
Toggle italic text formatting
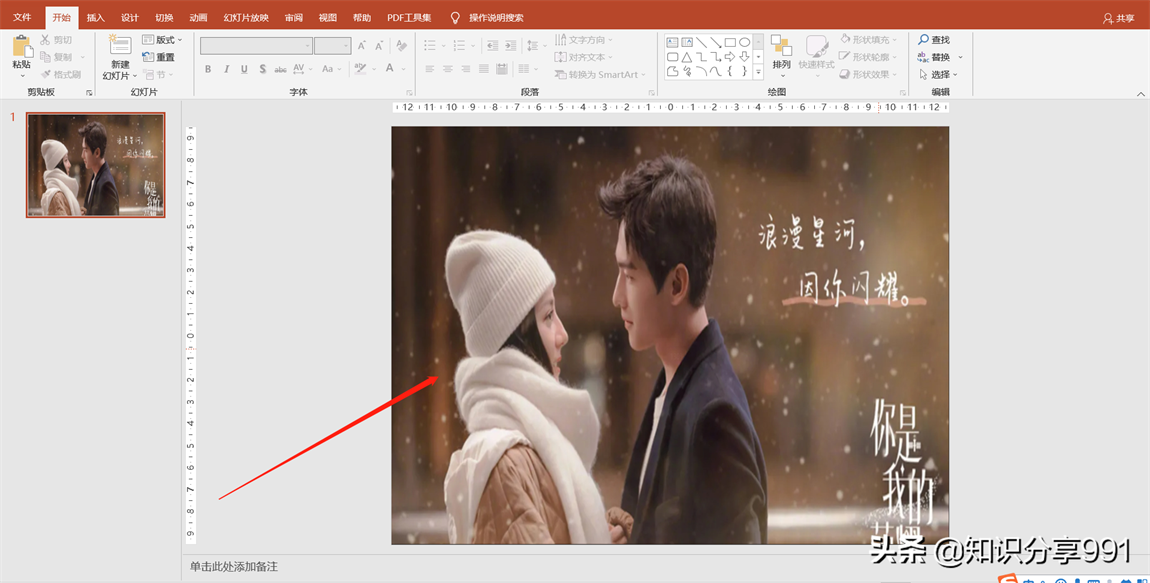click(227, 69)
